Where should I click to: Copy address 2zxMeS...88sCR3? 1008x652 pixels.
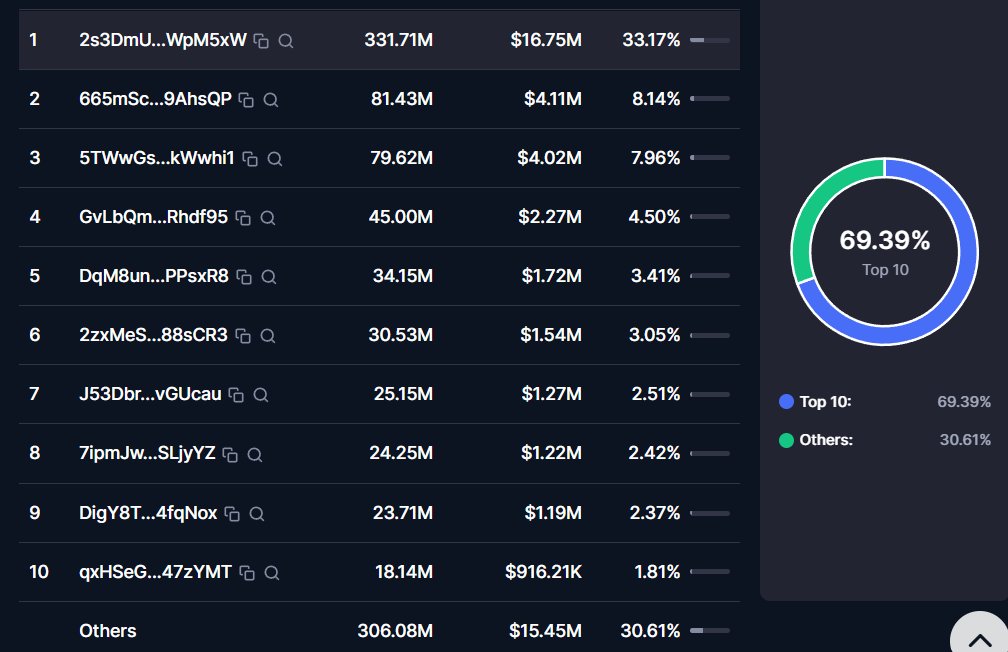[x=243, y=336]
